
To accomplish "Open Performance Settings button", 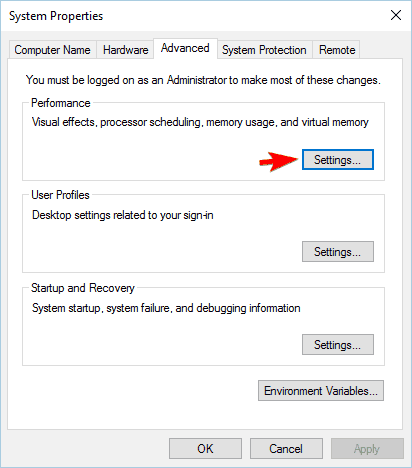I will pyautogui.click(x=338, y=160).
